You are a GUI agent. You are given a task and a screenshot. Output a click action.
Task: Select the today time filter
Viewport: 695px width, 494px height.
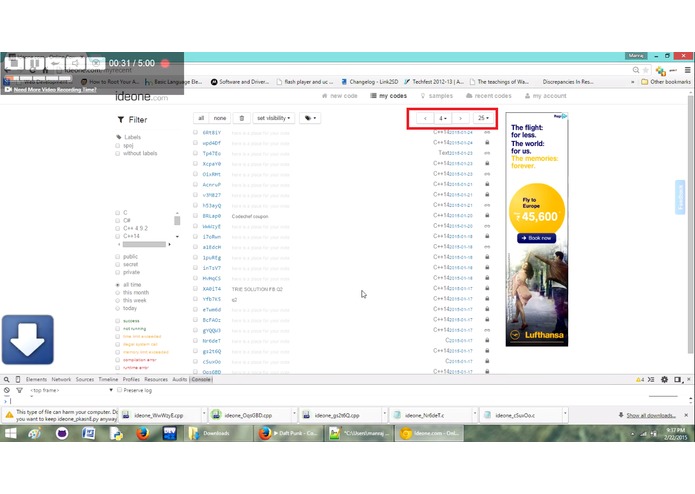point(117,308)
